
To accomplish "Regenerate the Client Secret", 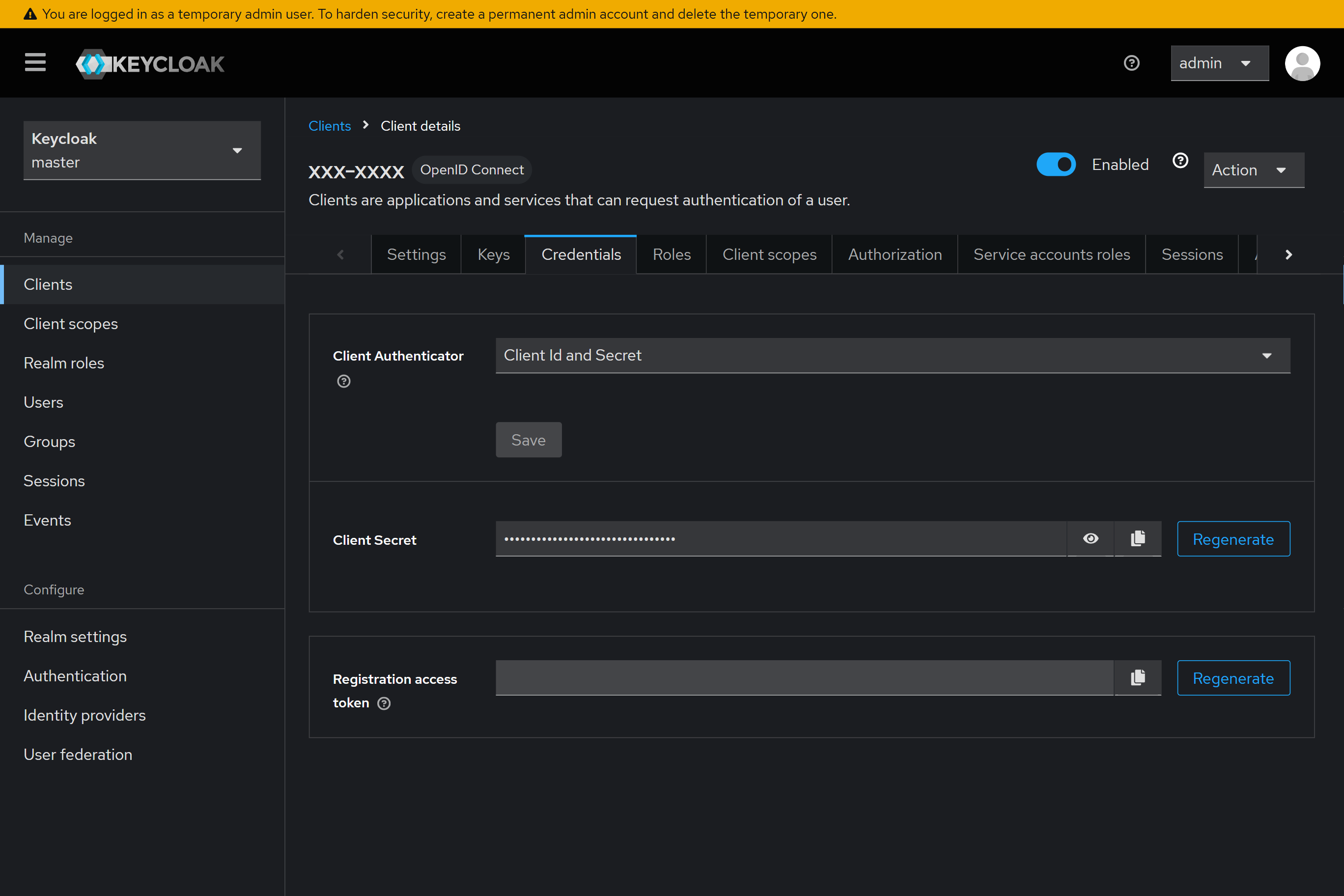I will (1233, 539).
